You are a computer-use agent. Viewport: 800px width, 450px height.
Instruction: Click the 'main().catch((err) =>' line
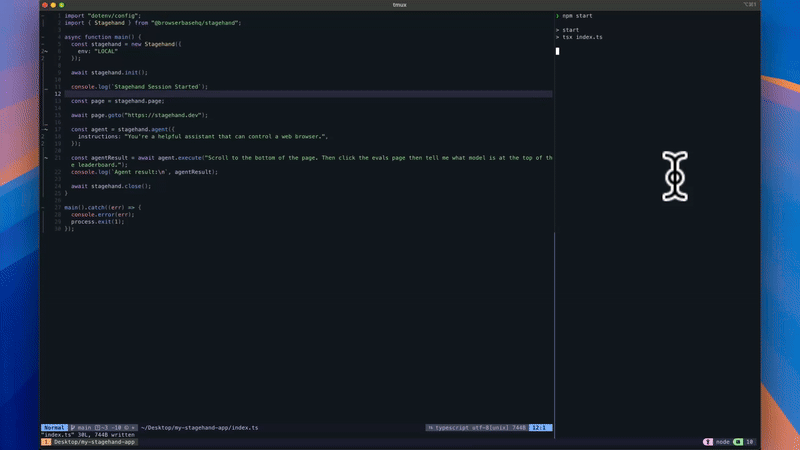point(103,208)
